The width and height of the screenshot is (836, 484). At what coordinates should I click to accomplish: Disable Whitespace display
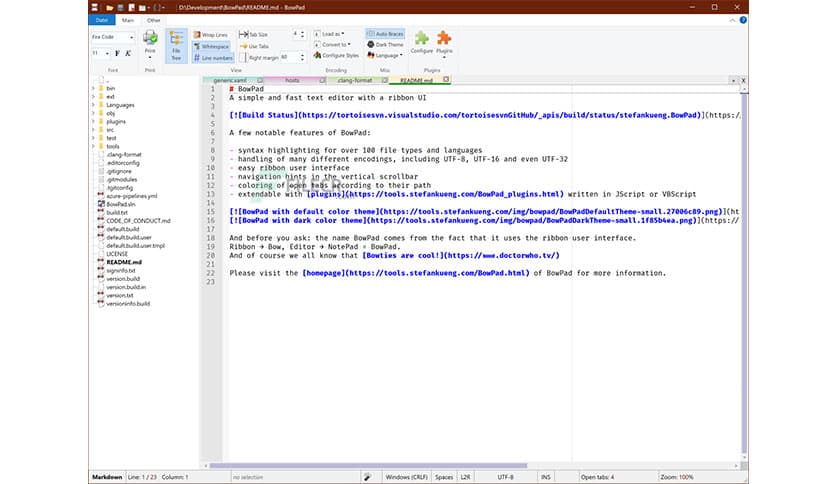214,46
